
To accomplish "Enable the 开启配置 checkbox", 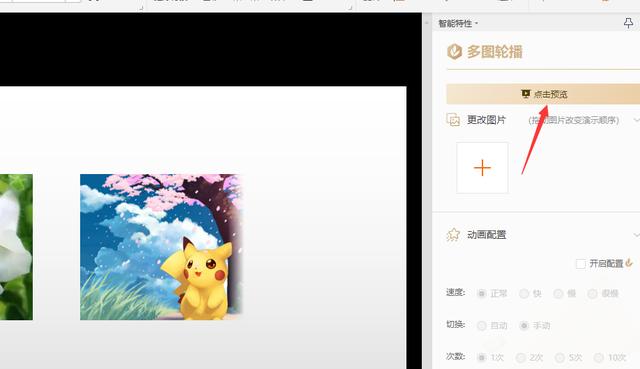I will coord(580,264).
